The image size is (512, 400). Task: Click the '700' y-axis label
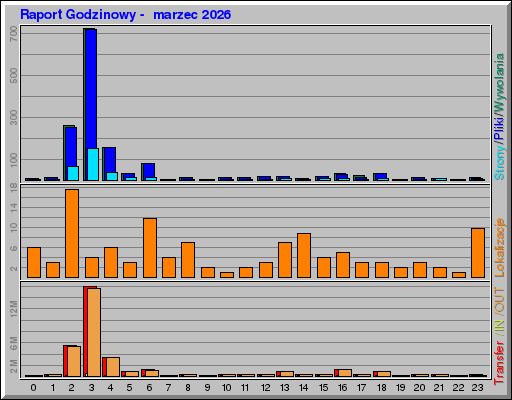[x=14, y=34]
